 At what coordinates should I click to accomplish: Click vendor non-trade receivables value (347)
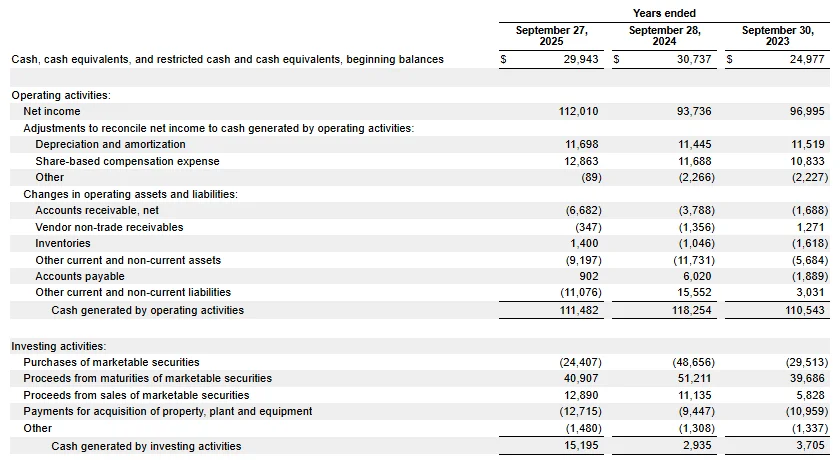[x=588, y=228]
